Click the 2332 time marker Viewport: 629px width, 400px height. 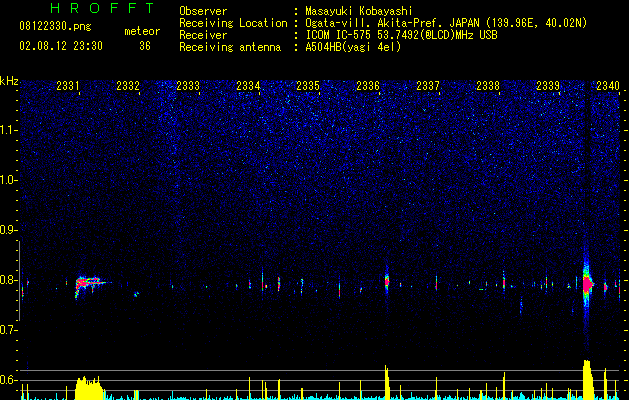click(128, 85)
